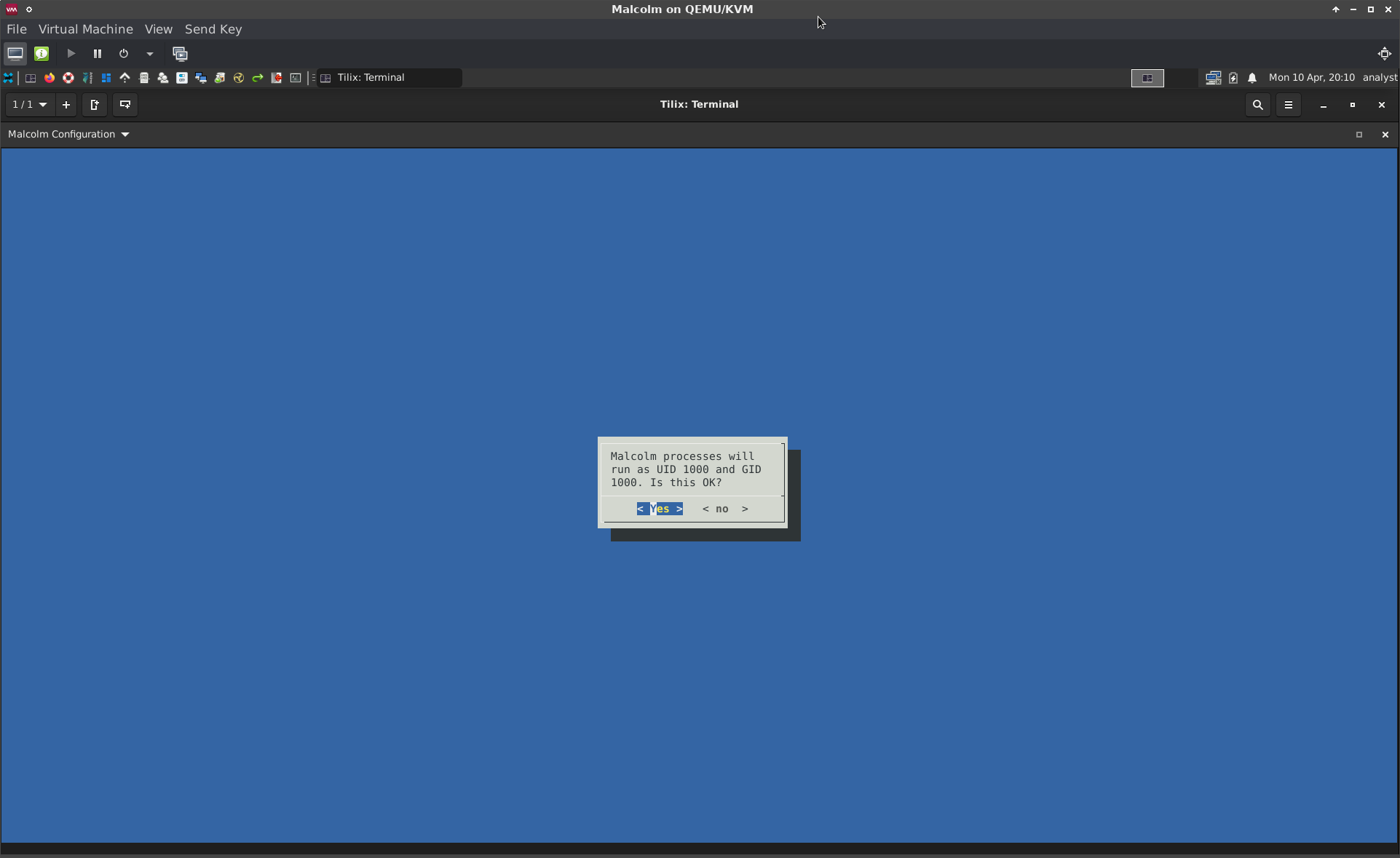
Task: Open the Tilix hamburger menu
Action: pos(1288,105)
